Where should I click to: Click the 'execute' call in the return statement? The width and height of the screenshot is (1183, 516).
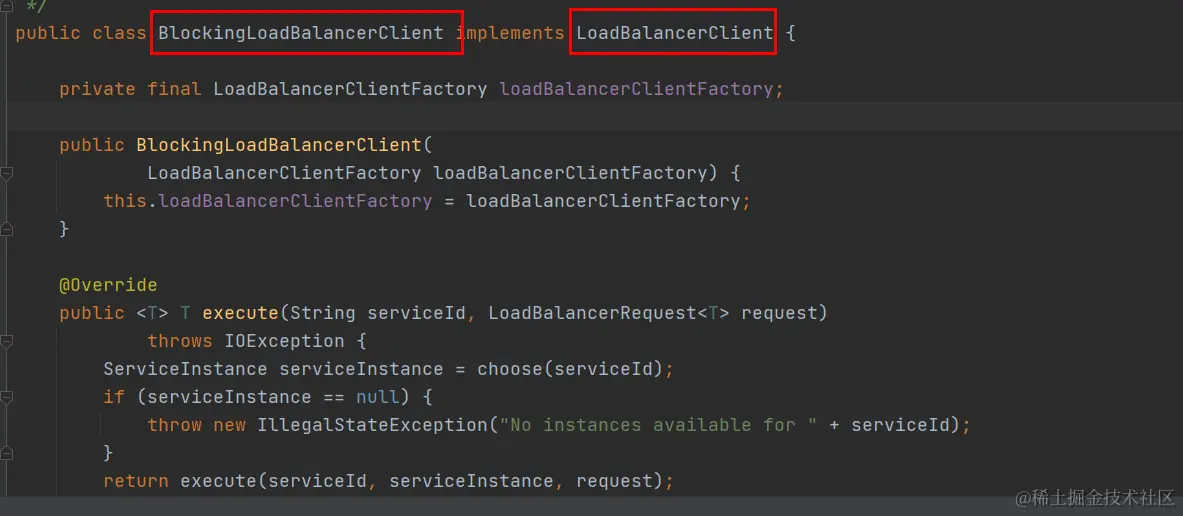219,481
